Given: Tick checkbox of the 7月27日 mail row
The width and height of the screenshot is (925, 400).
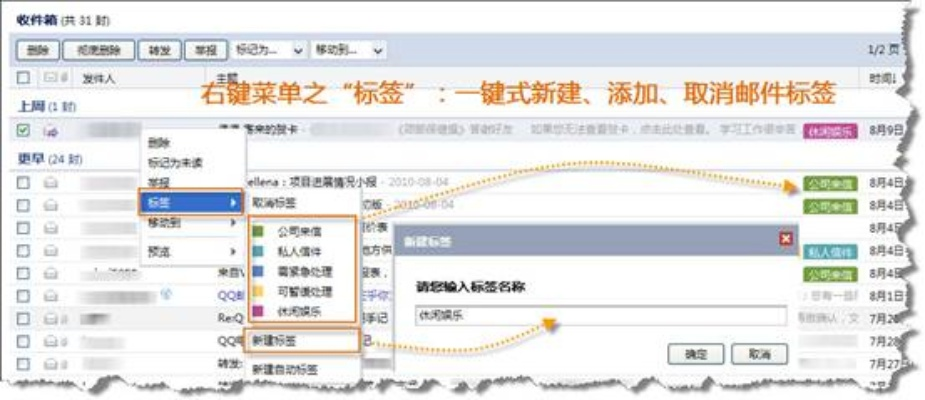Looking at the screenshot, I should [23, 364].
